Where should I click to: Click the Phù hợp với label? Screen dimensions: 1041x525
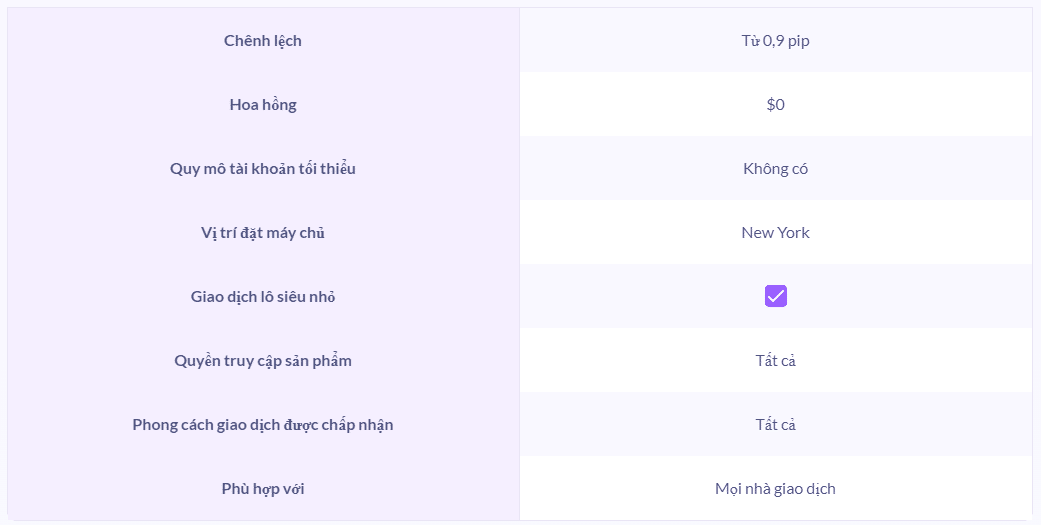[x=263, y=489]
